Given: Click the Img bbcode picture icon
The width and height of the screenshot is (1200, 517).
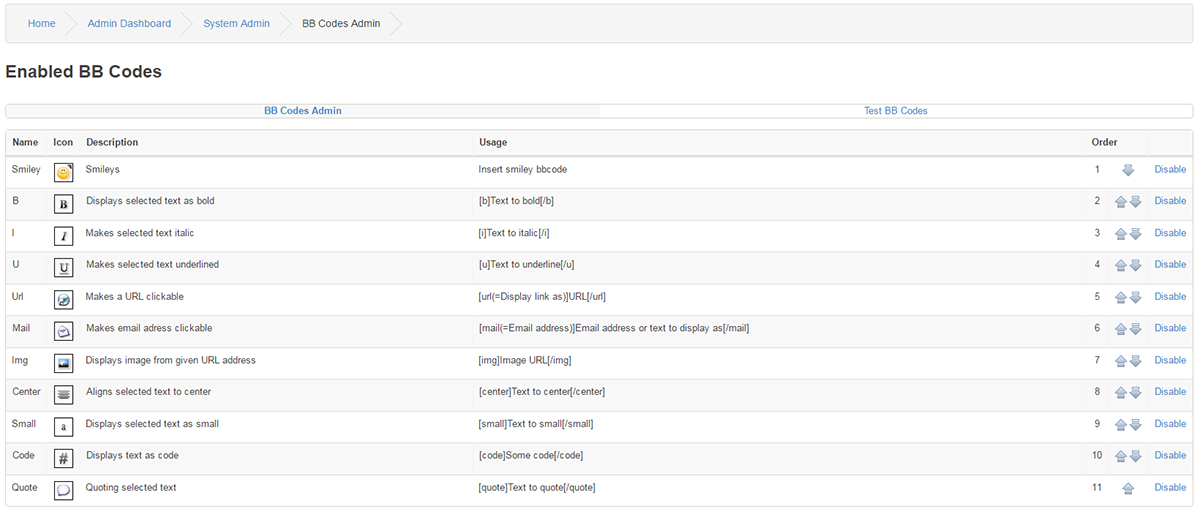Looking at the screenshot, I should click(63, 364).
